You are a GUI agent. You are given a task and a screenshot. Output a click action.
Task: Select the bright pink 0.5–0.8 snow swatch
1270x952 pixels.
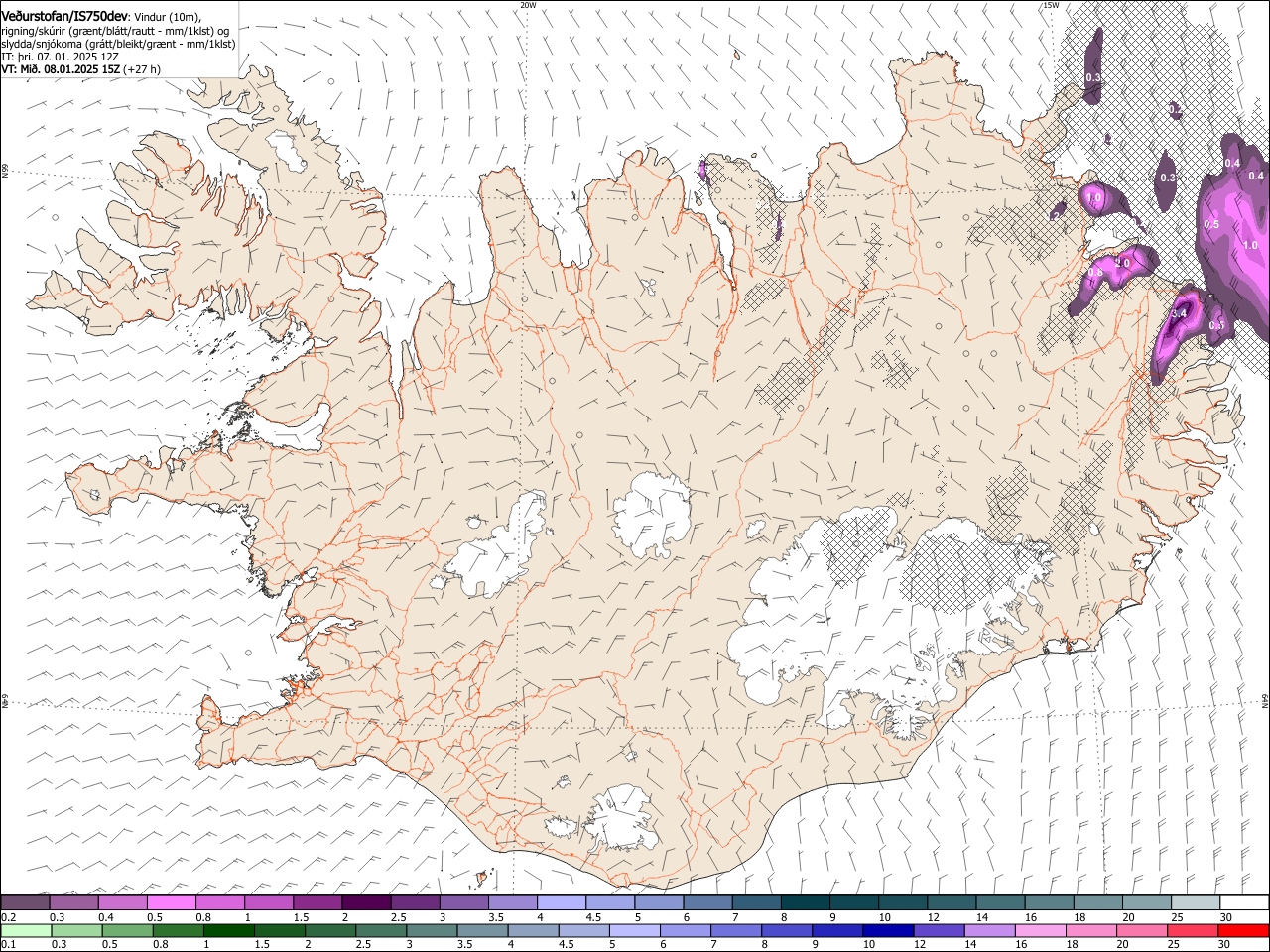coord(172,903)
